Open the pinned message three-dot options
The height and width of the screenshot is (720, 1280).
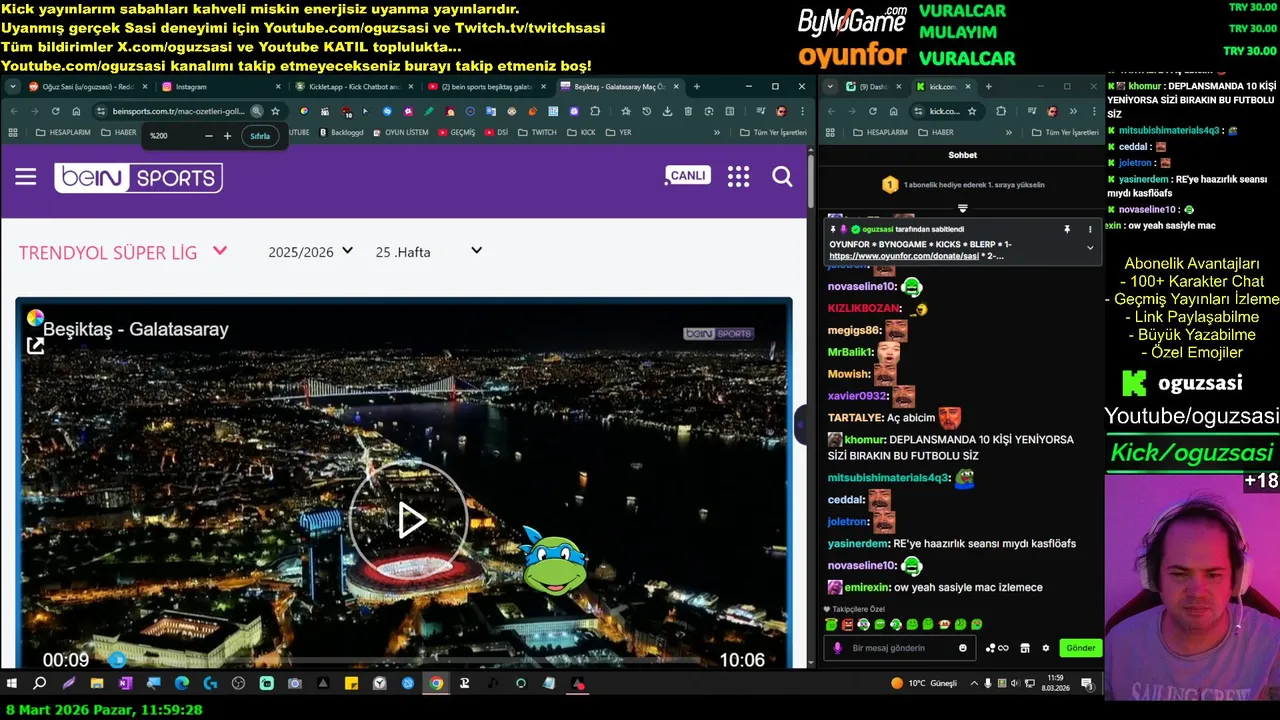(1090, 229)
